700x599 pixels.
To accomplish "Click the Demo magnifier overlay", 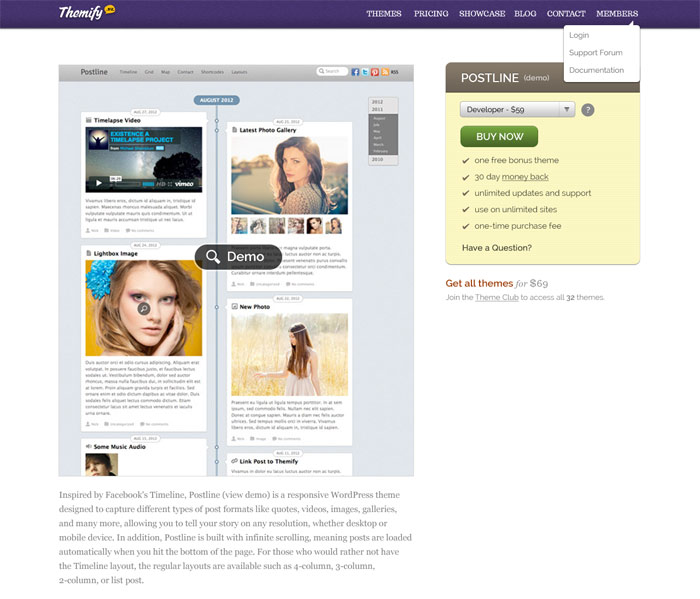I will click(237, 257).
